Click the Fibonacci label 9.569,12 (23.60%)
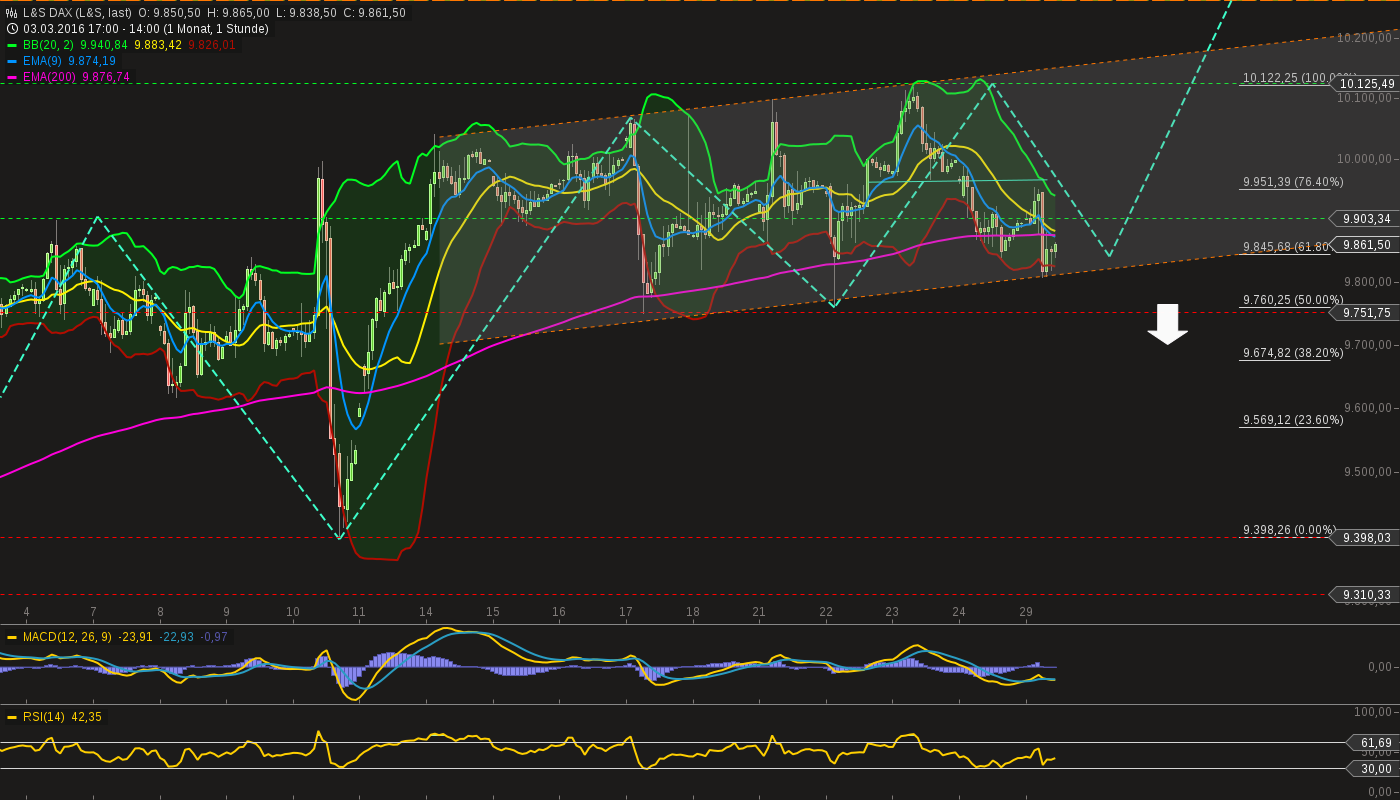The image size is (1400, 800). 1293,420
